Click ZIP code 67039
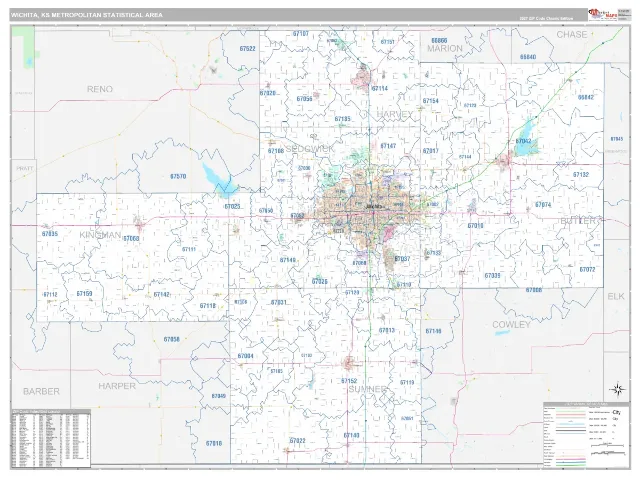The width and height of the screenshot is (640, 480). [492, 276]
